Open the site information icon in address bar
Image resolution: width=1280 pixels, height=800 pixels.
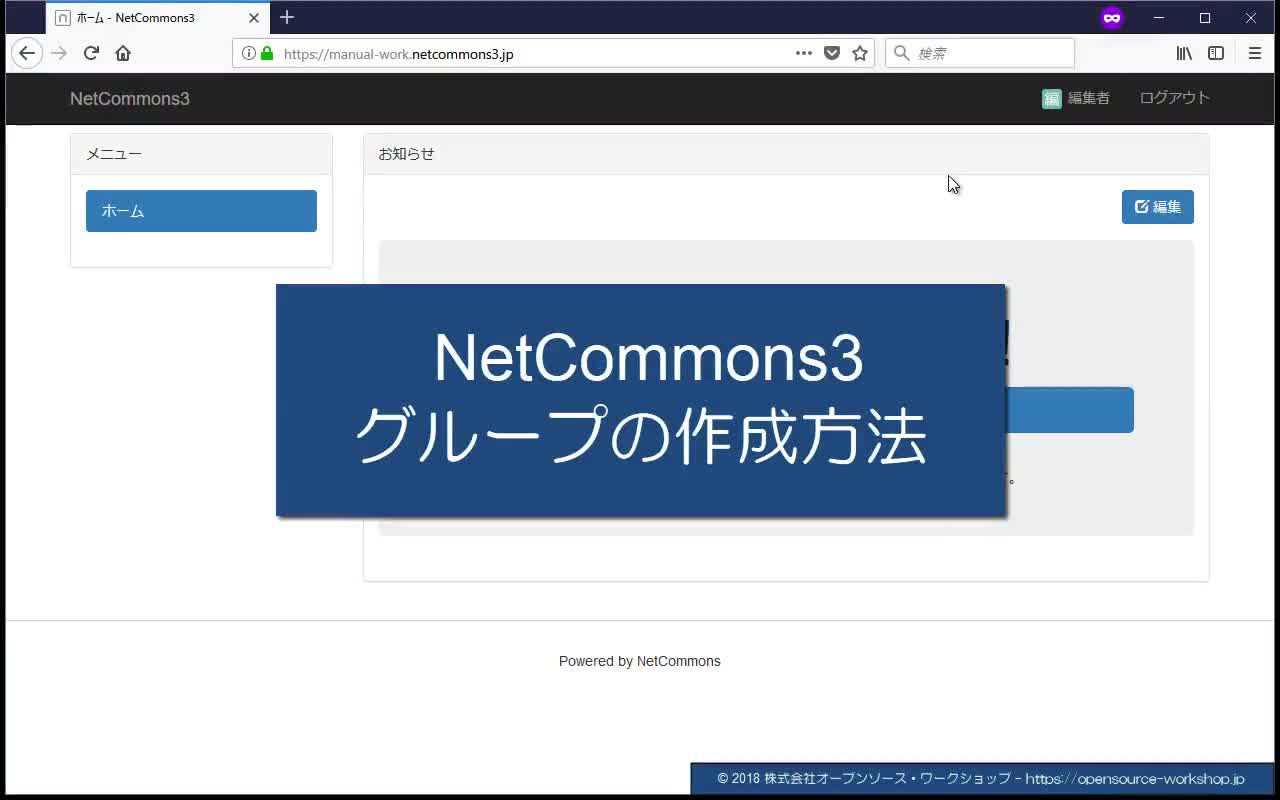(248, 53)
